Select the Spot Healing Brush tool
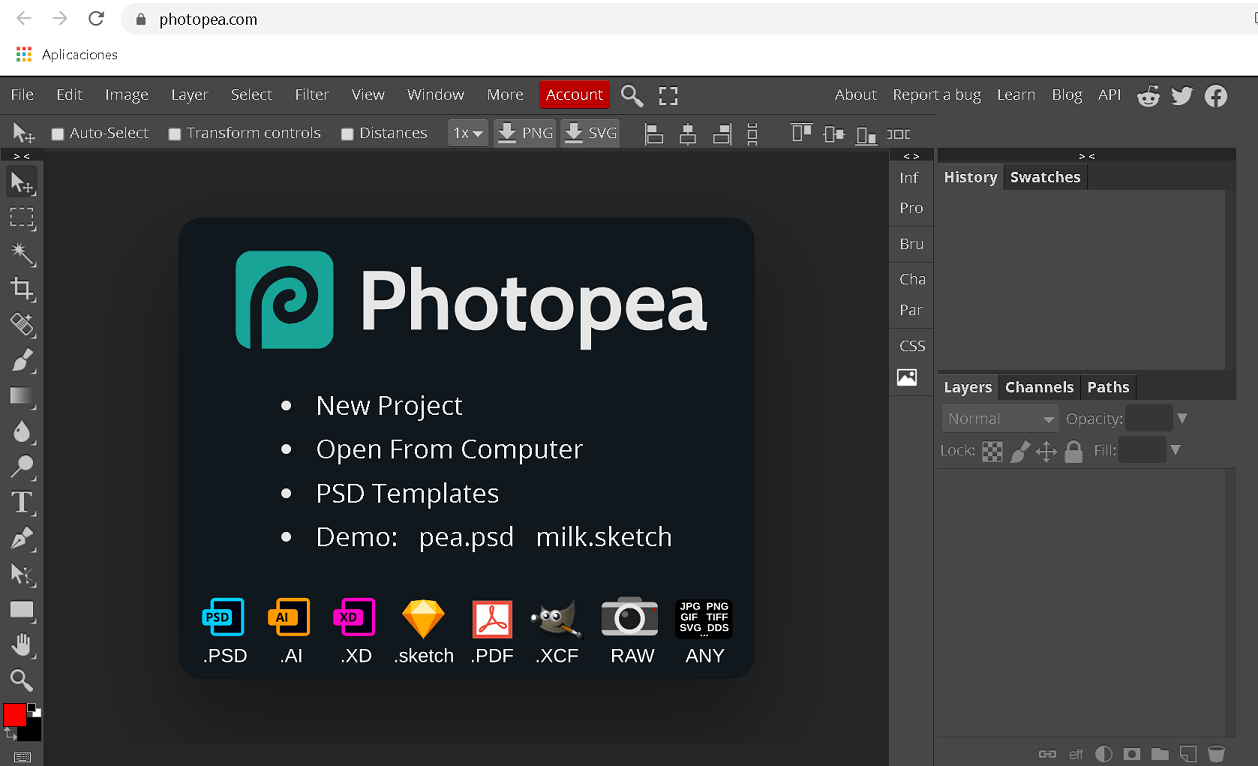The image size is (1258, 766). tap(22, 324)
